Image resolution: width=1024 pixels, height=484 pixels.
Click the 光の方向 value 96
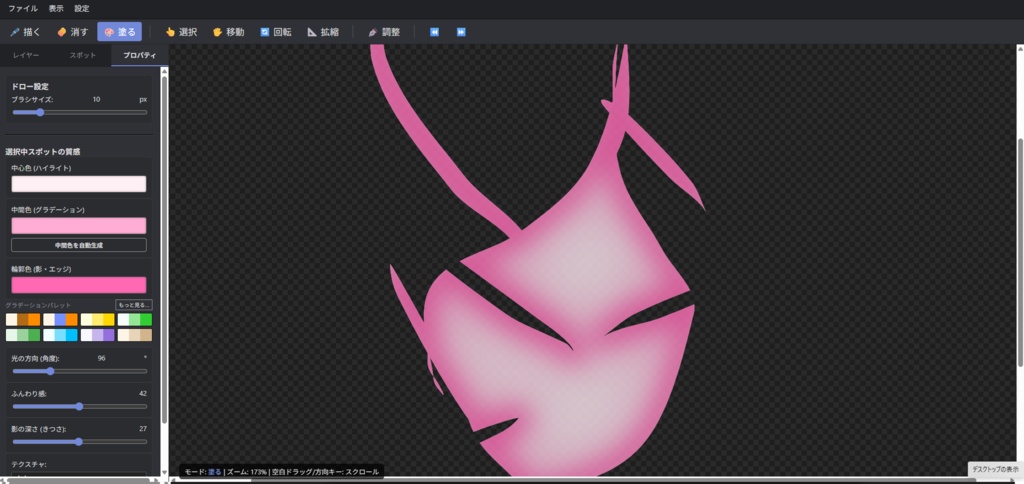coord(101,358)
